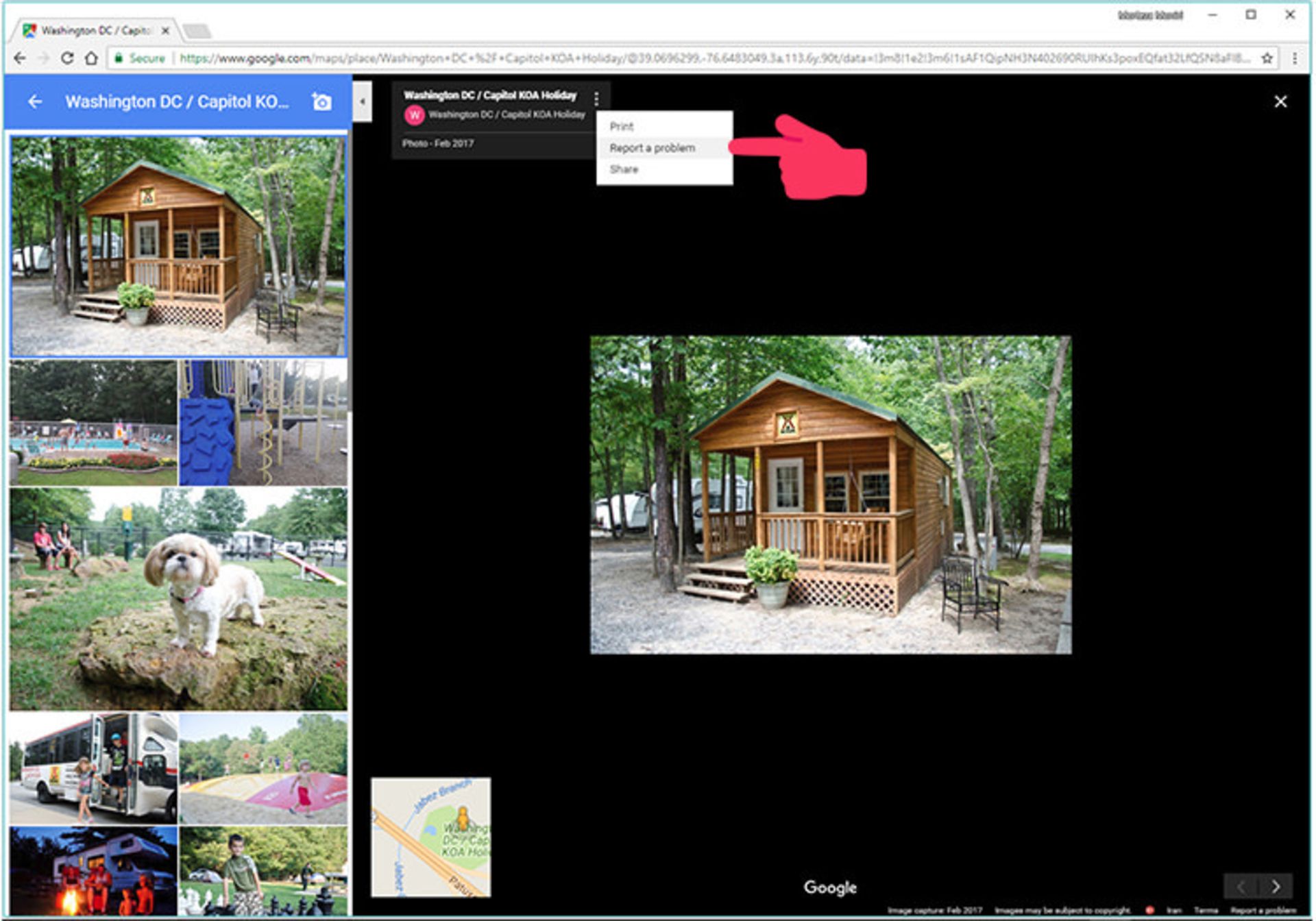The image size is (1316, 921).
Task: Open the shuttle bus thumbnail
Action: [93, 768]
